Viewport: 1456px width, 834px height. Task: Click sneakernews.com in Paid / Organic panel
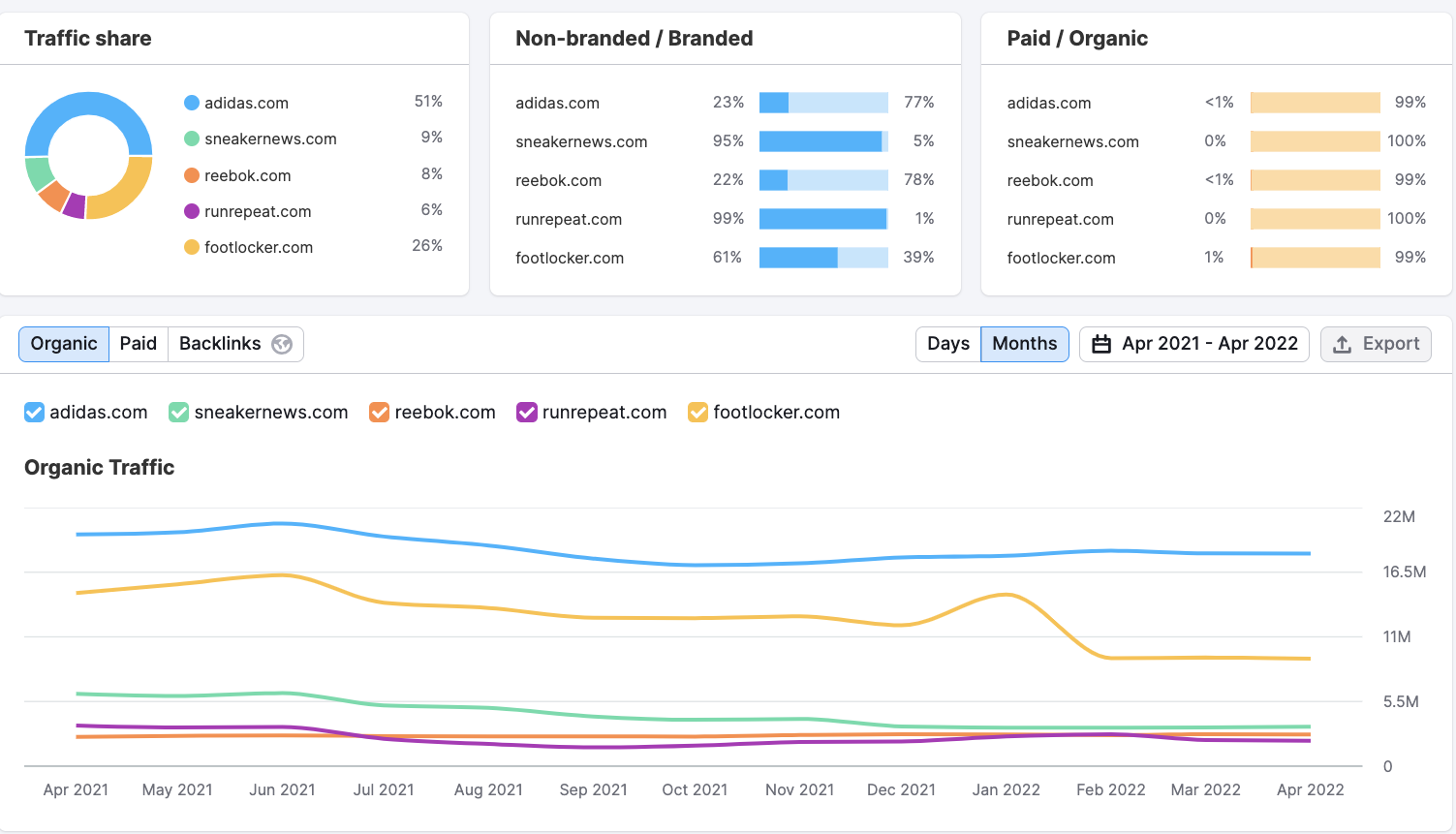(x=1072, y=141)
